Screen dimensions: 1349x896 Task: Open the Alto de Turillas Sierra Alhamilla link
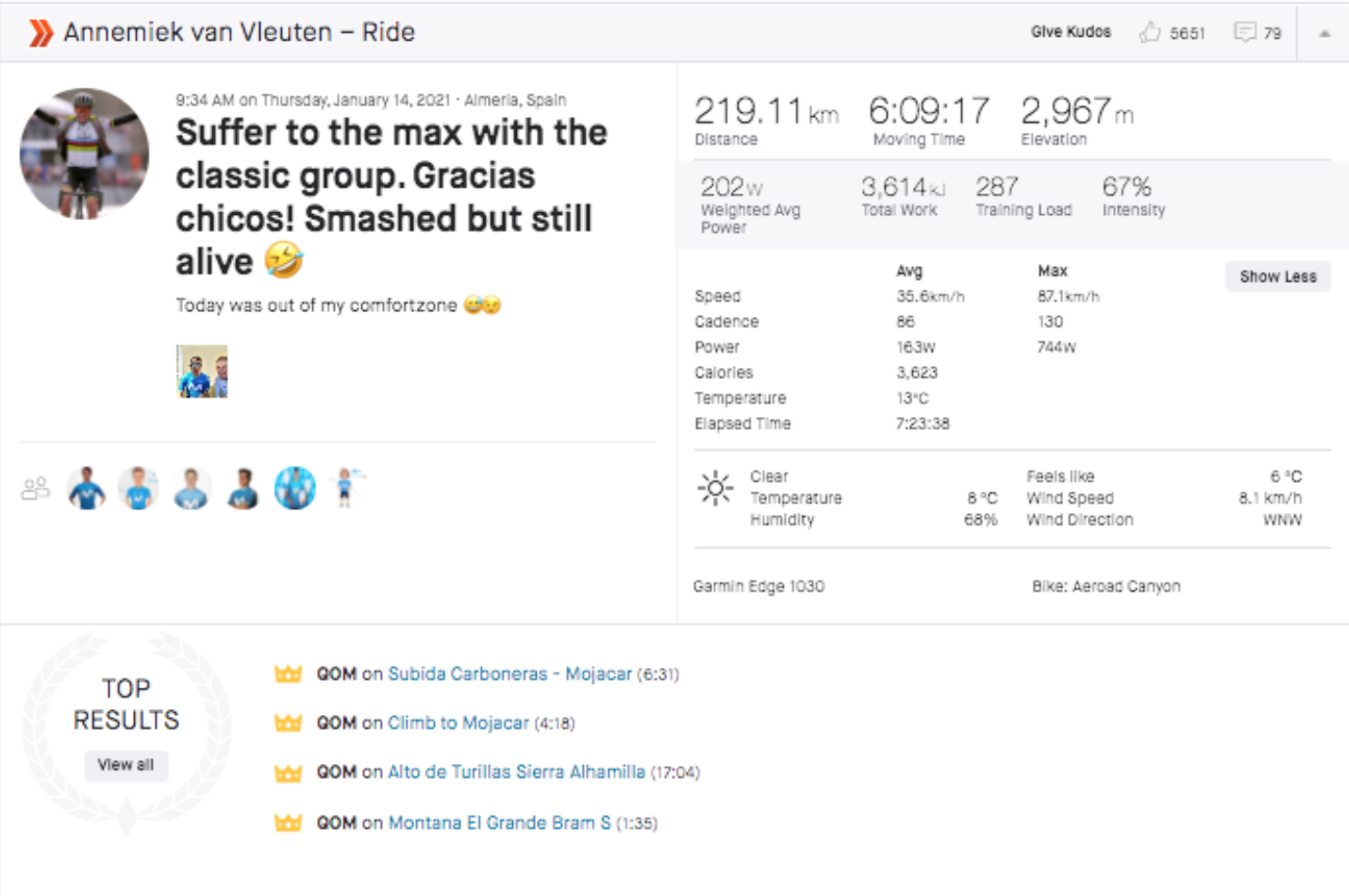pos(516,772)
